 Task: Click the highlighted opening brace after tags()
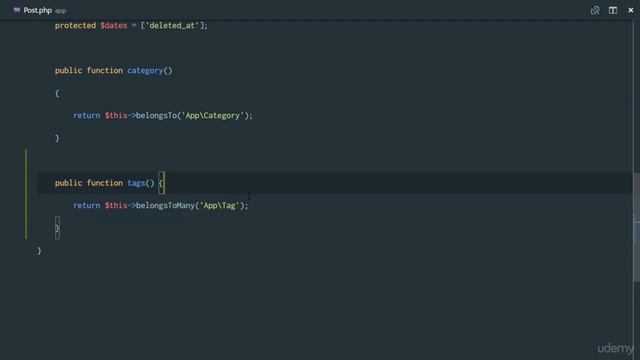tap(162, 183)
